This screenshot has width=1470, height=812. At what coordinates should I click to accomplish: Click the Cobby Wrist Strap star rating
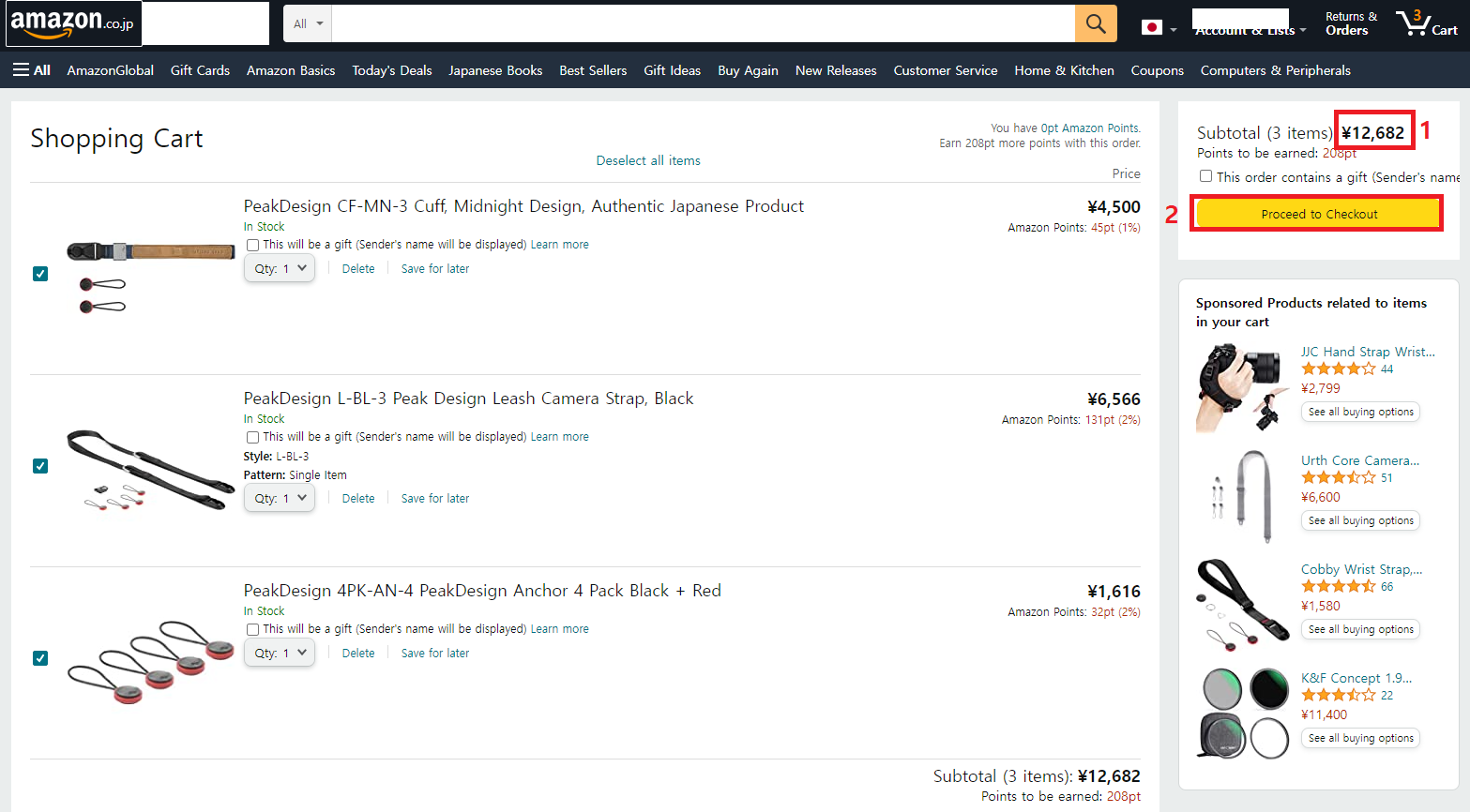pos(1338,587)
